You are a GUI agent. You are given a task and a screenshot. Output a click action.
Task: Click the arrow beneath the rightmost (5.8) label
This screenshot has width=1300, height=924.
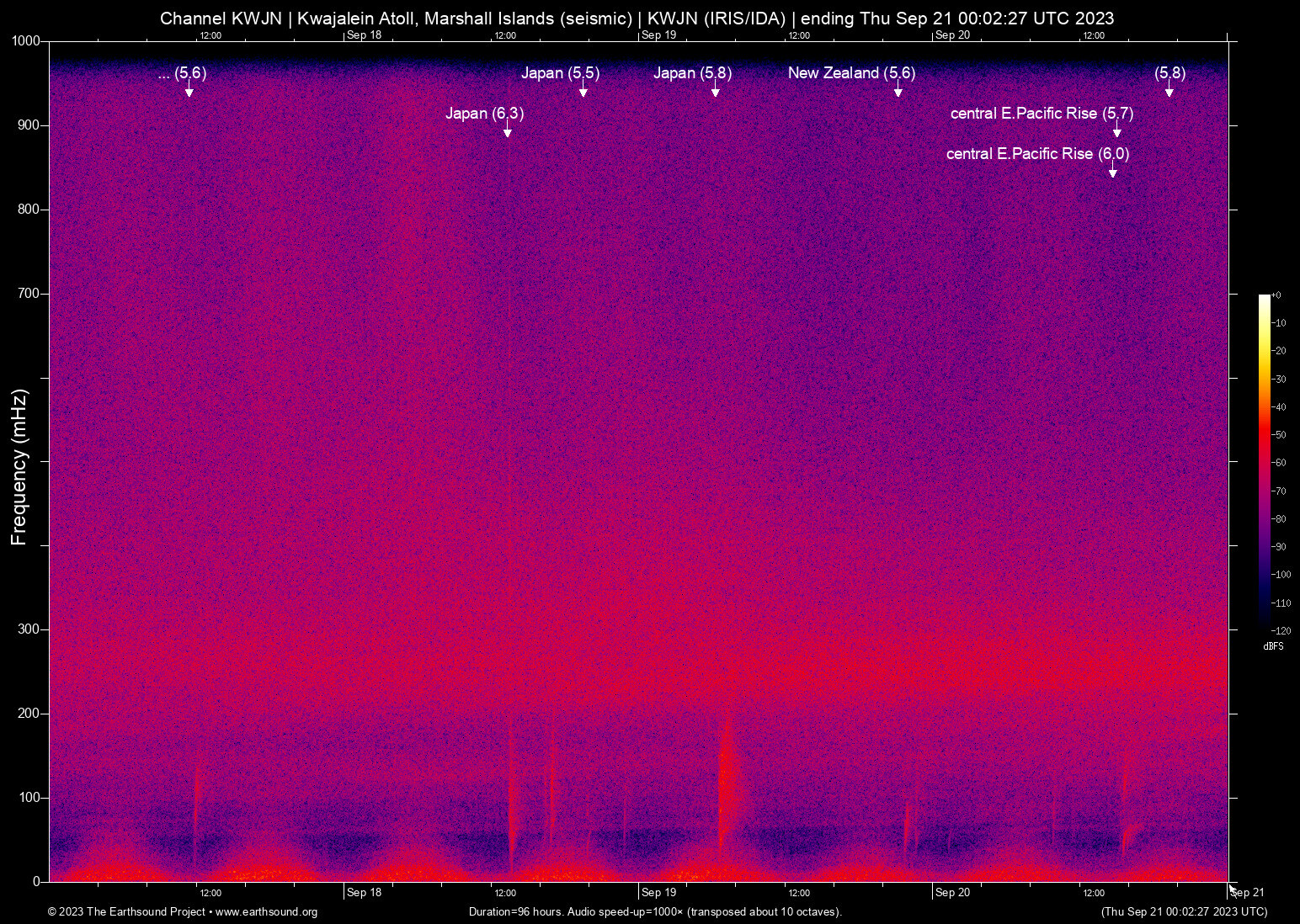pyautogui.click(x=1169, y=92)
